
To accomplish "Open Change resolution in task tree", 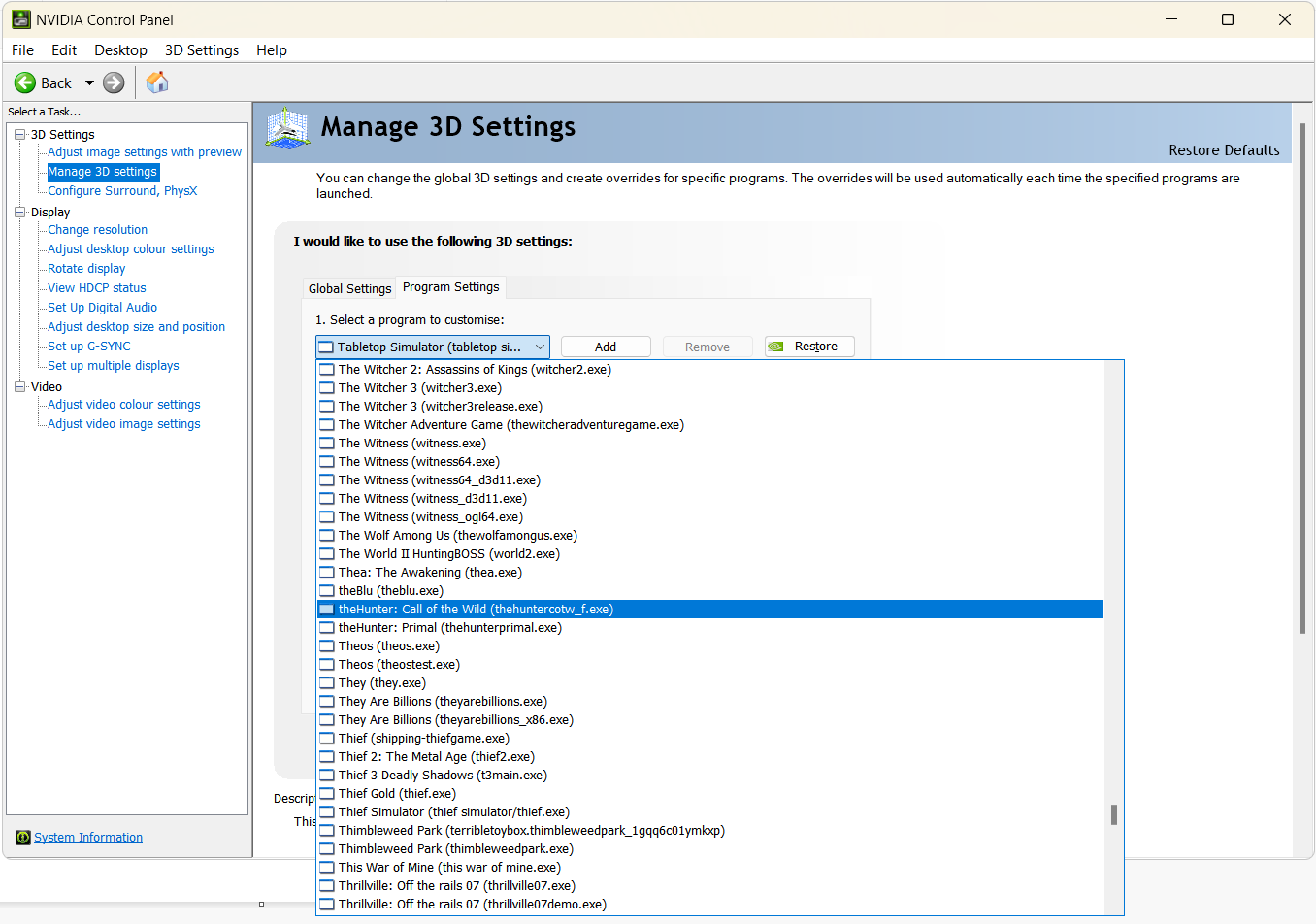I will click(98, 230).
